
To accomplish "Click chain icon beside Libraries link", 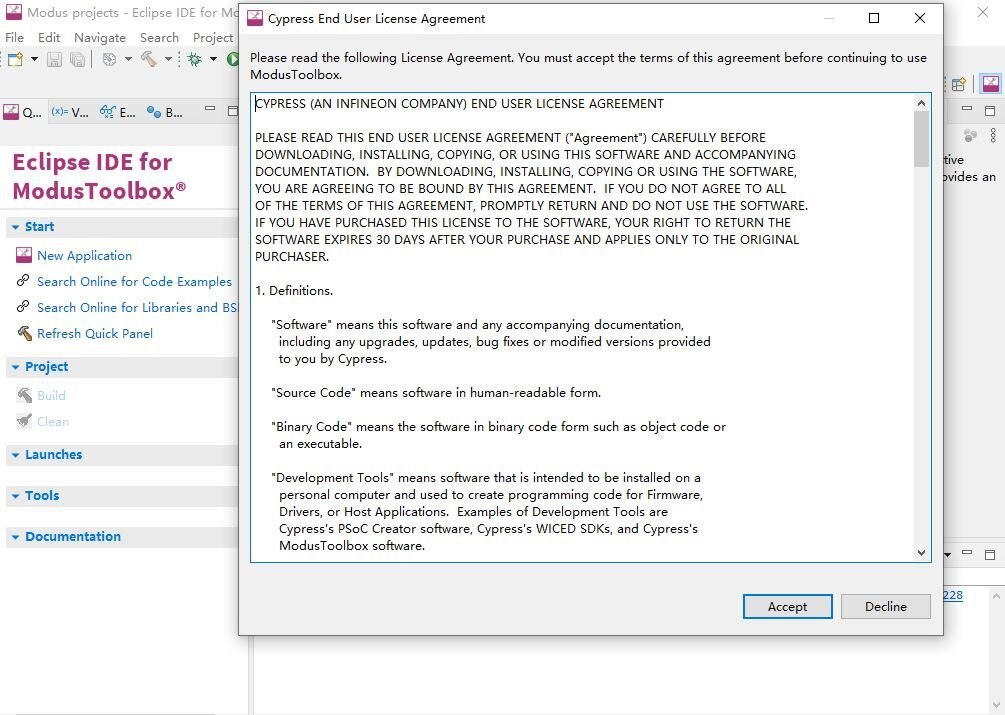I will pyautogui.click(x=23, y=306).
